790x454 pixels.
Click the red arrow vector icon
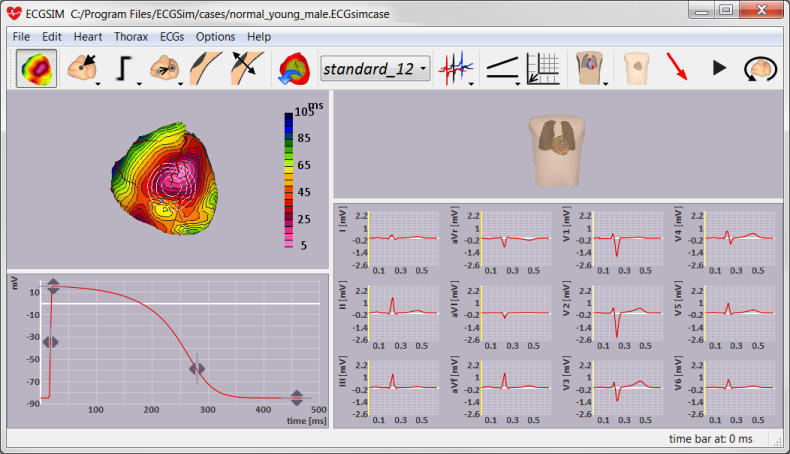click(x=676, y=67)
